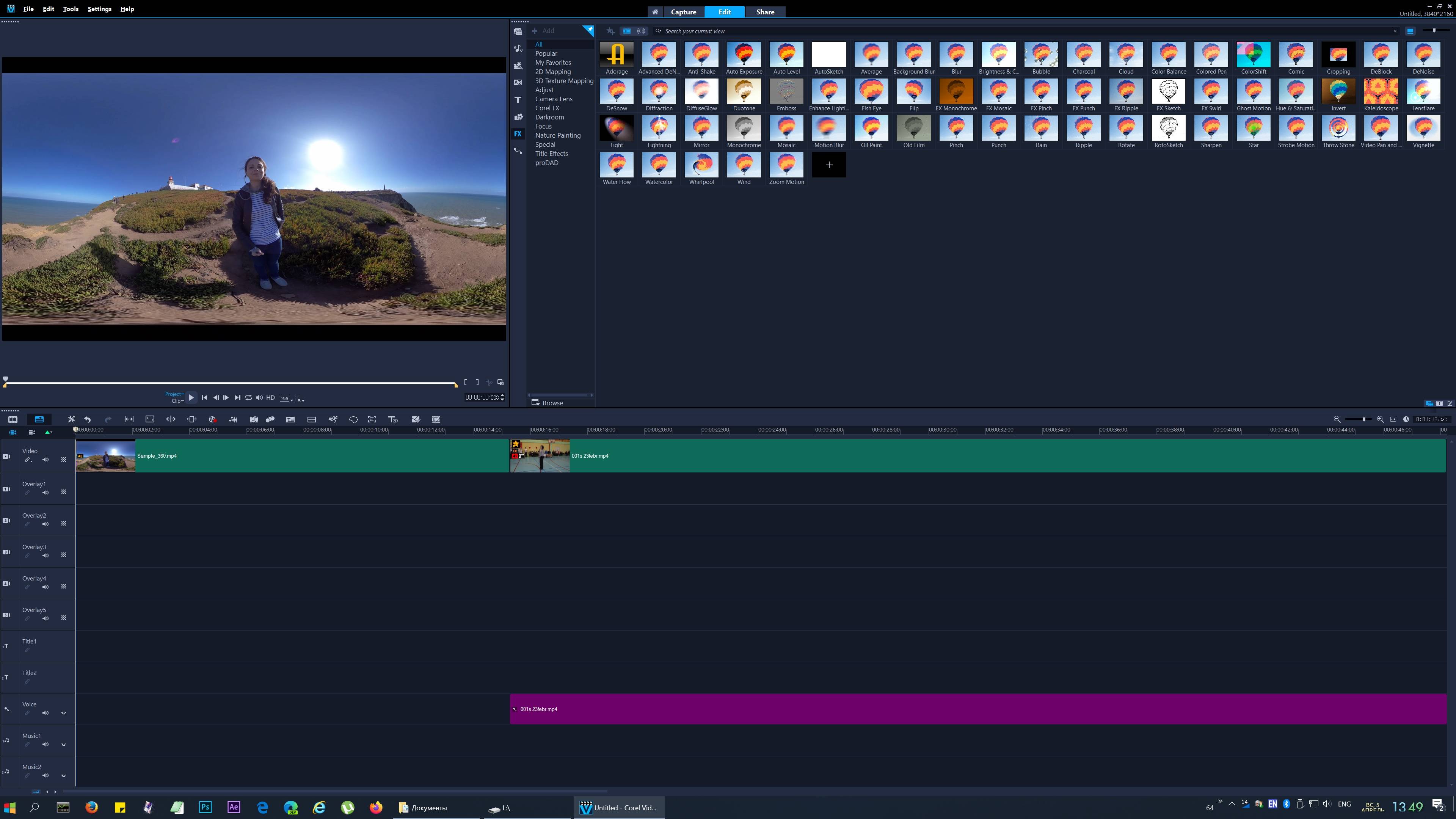The width and height of the screenshot is (1456, 819).
Task: Mute the Overlay1 track audio
Action: pos(45,492)
